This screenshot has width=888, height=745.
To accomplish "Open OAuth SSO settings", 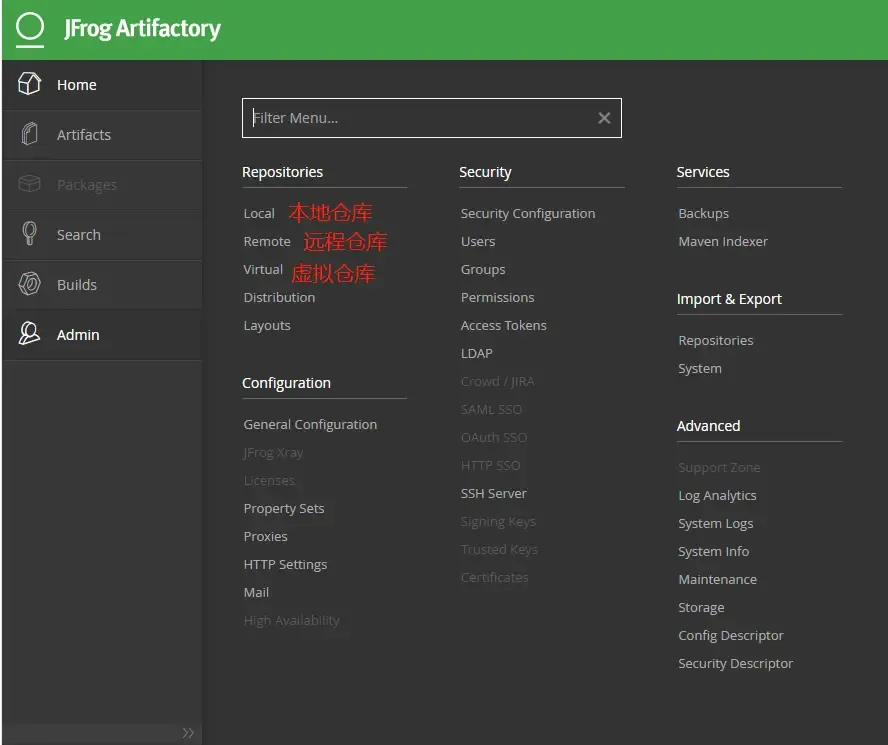I will 494,437.
